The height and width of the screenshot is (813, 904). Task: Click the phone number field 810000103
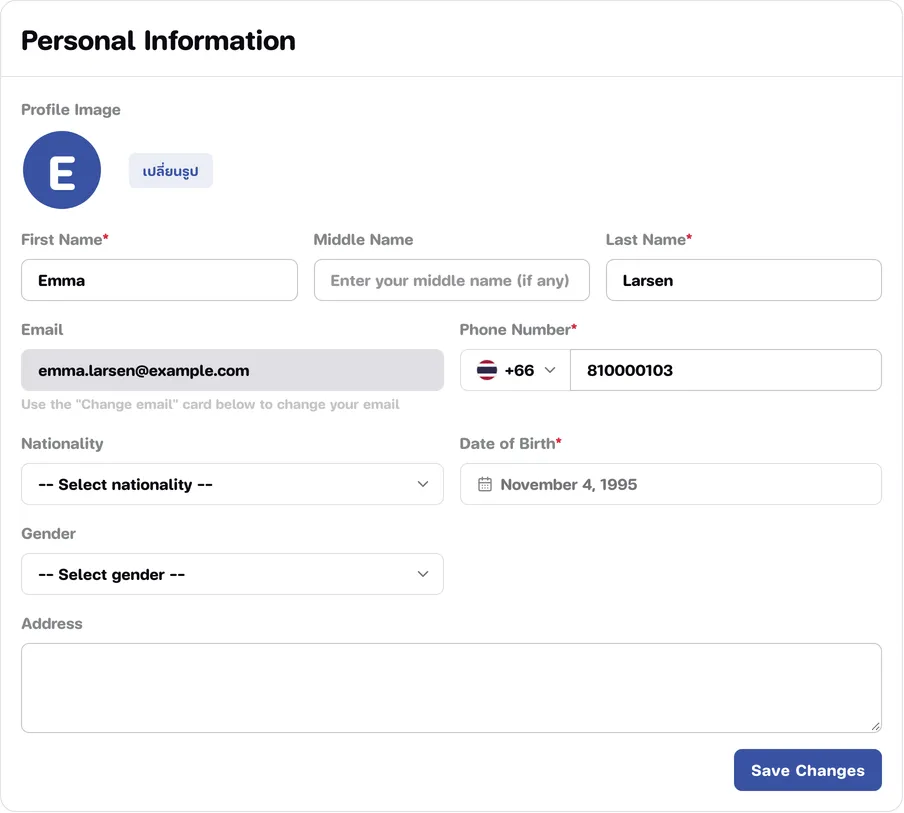[726, 370]
